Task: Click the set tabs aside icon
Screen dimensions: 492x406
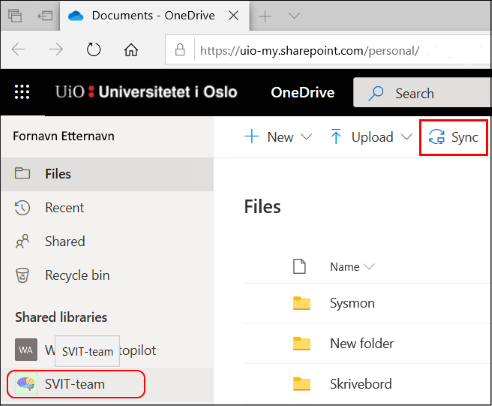Action: pos(45,15)
